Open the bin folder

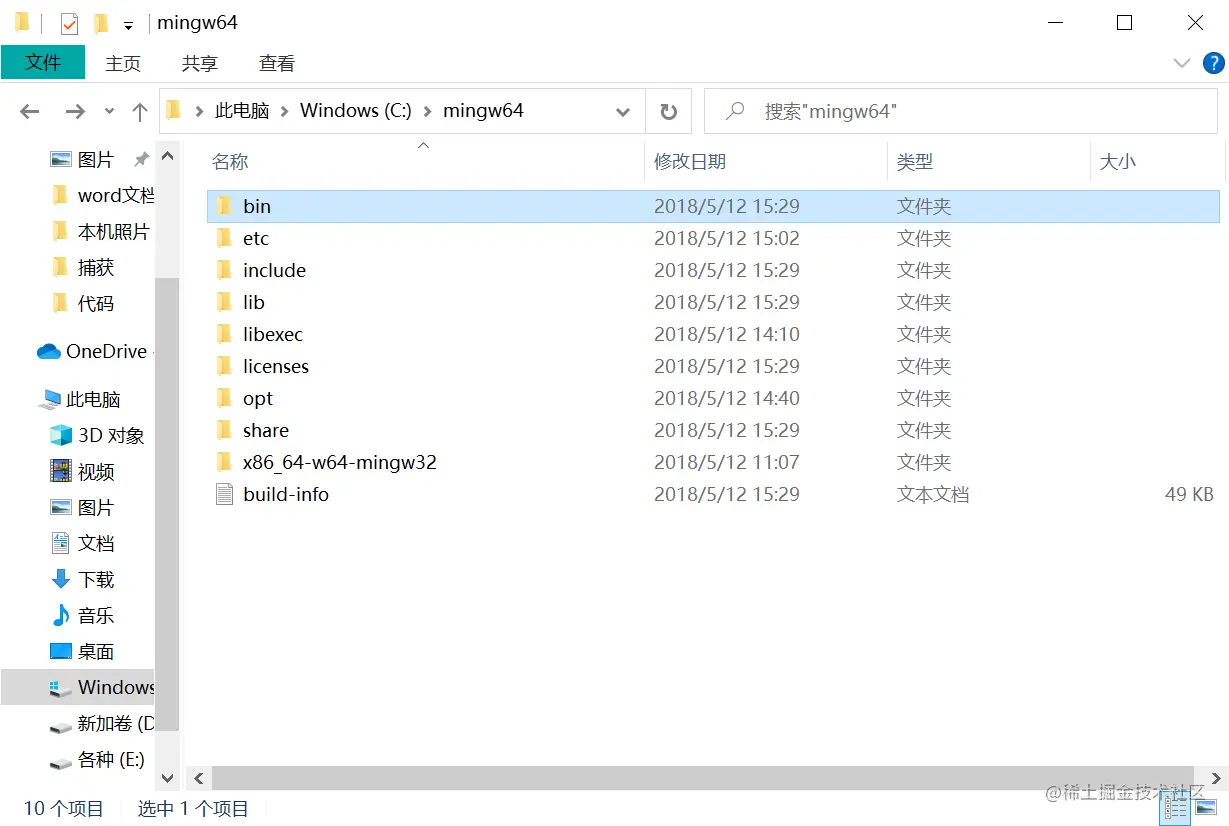[256, 206]
